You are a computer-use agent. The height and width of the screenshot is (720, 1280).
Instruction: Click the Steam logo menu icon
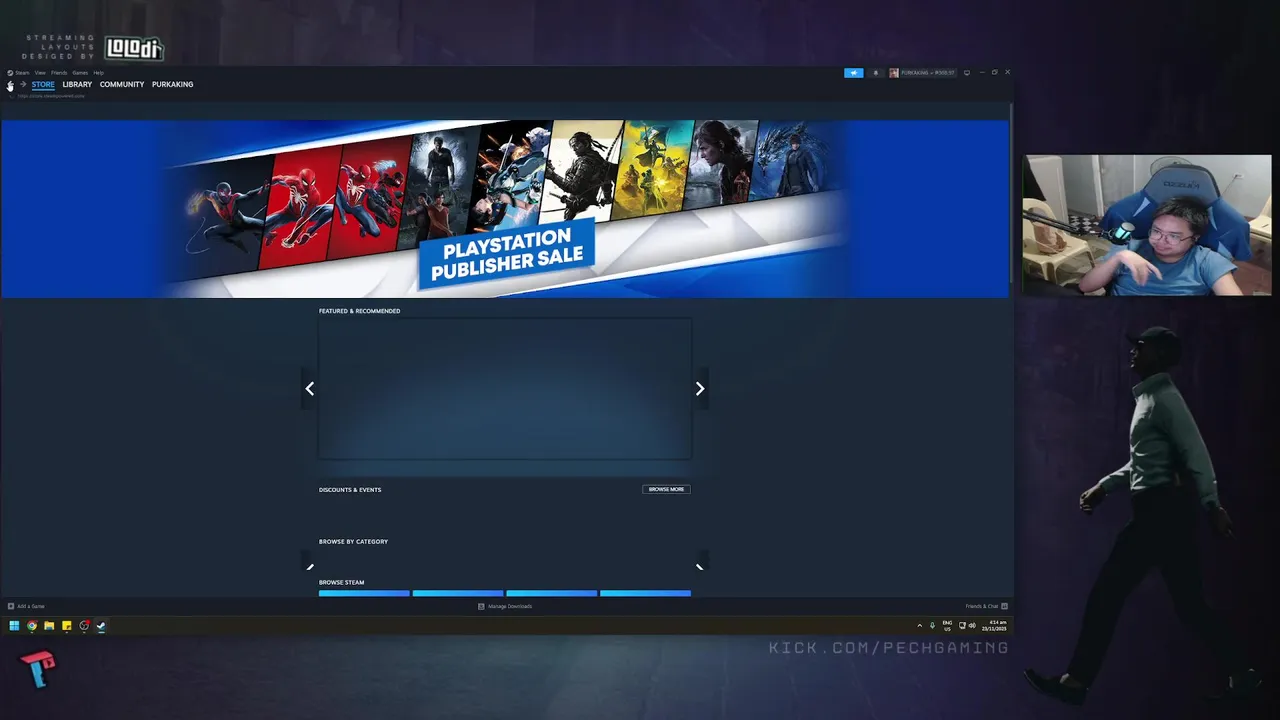(x=10, y=73)
